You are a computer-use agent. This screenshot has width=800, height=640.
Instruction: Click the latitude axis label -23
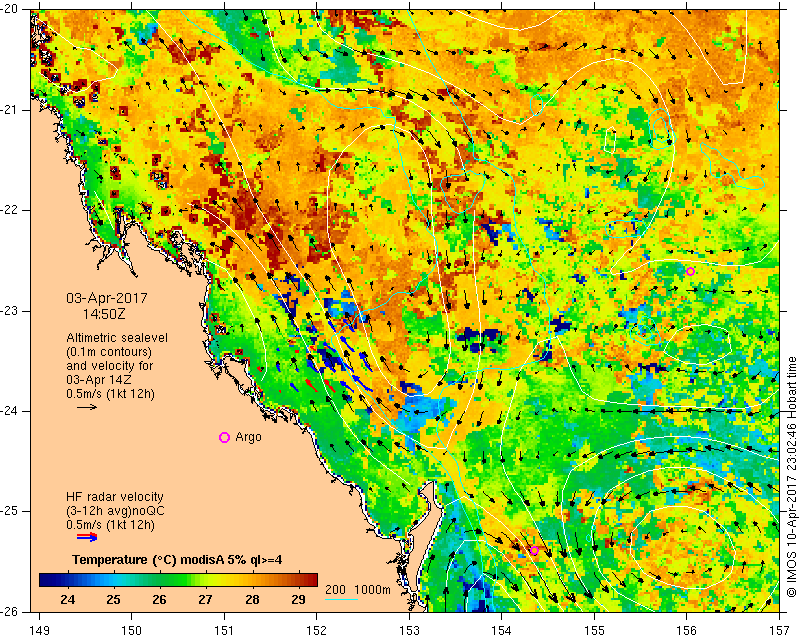click(x=11, y=311)
